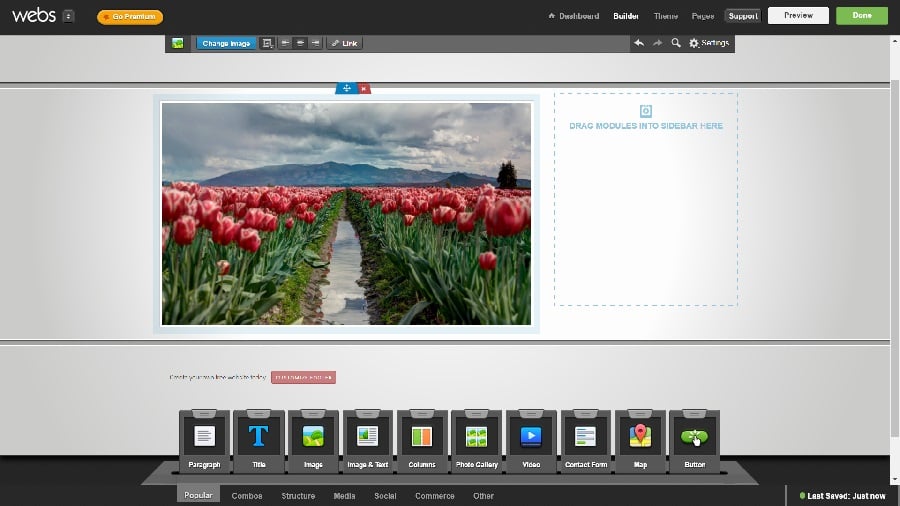900x506 pixels.
Task: Open the dropdown next to webs logo
Action: pos(68,16)
